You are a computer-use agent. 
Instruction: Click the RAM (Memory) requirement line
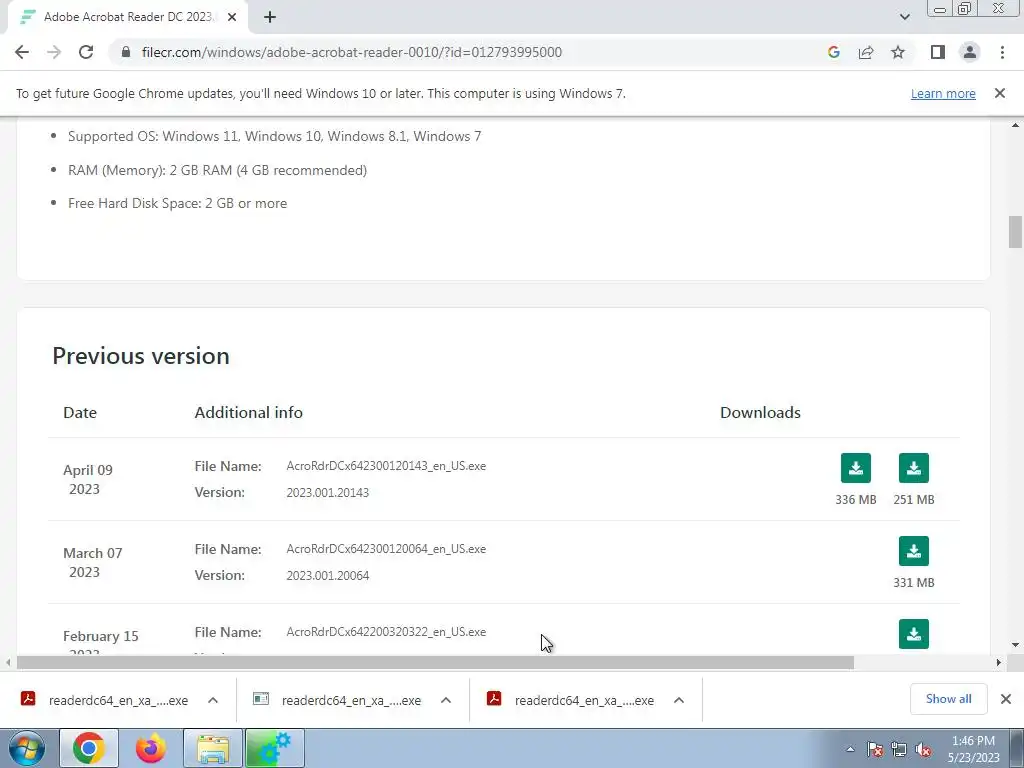217,170
